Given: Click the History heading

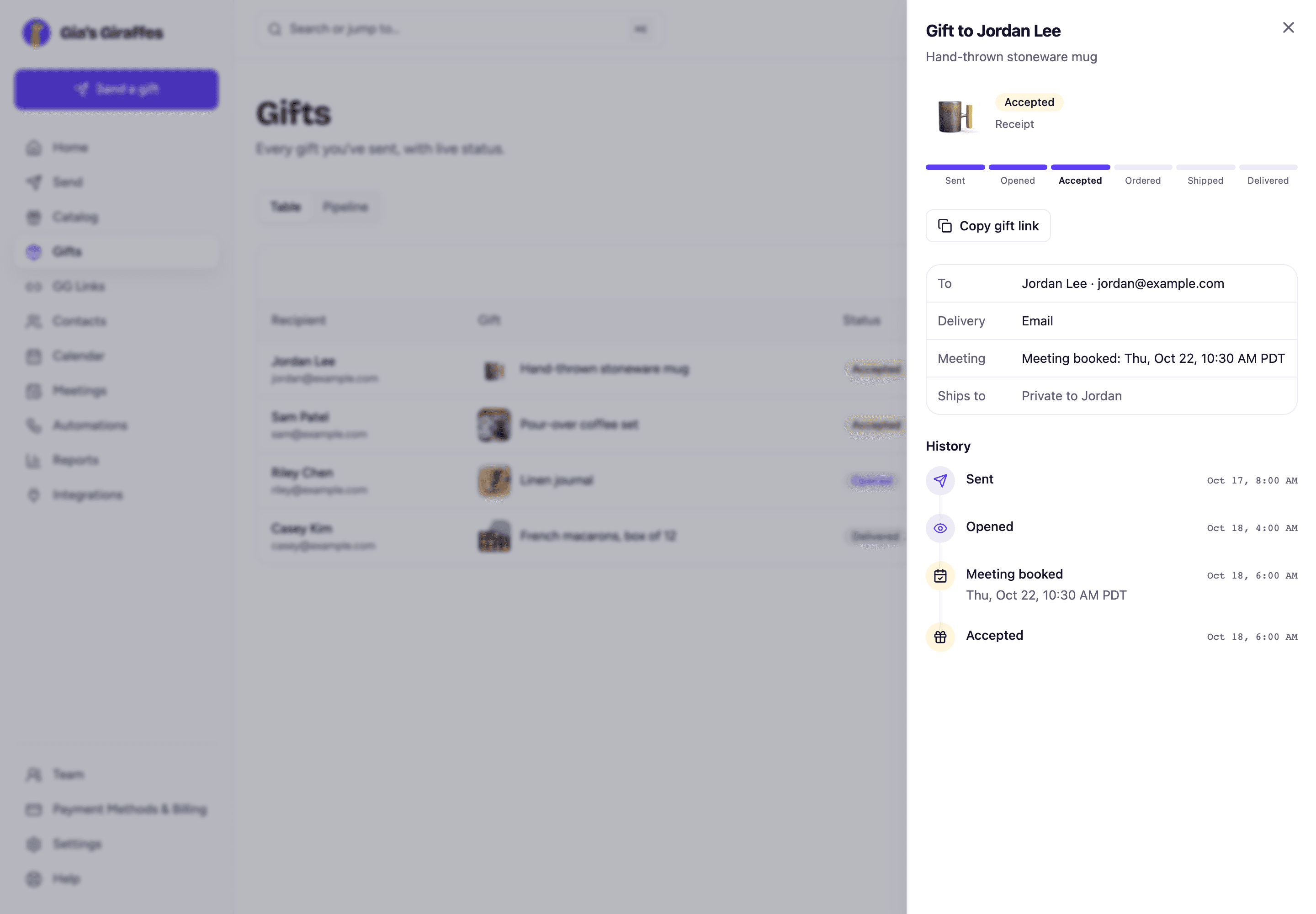Looking at the screenshot, I should pos(948,446).
